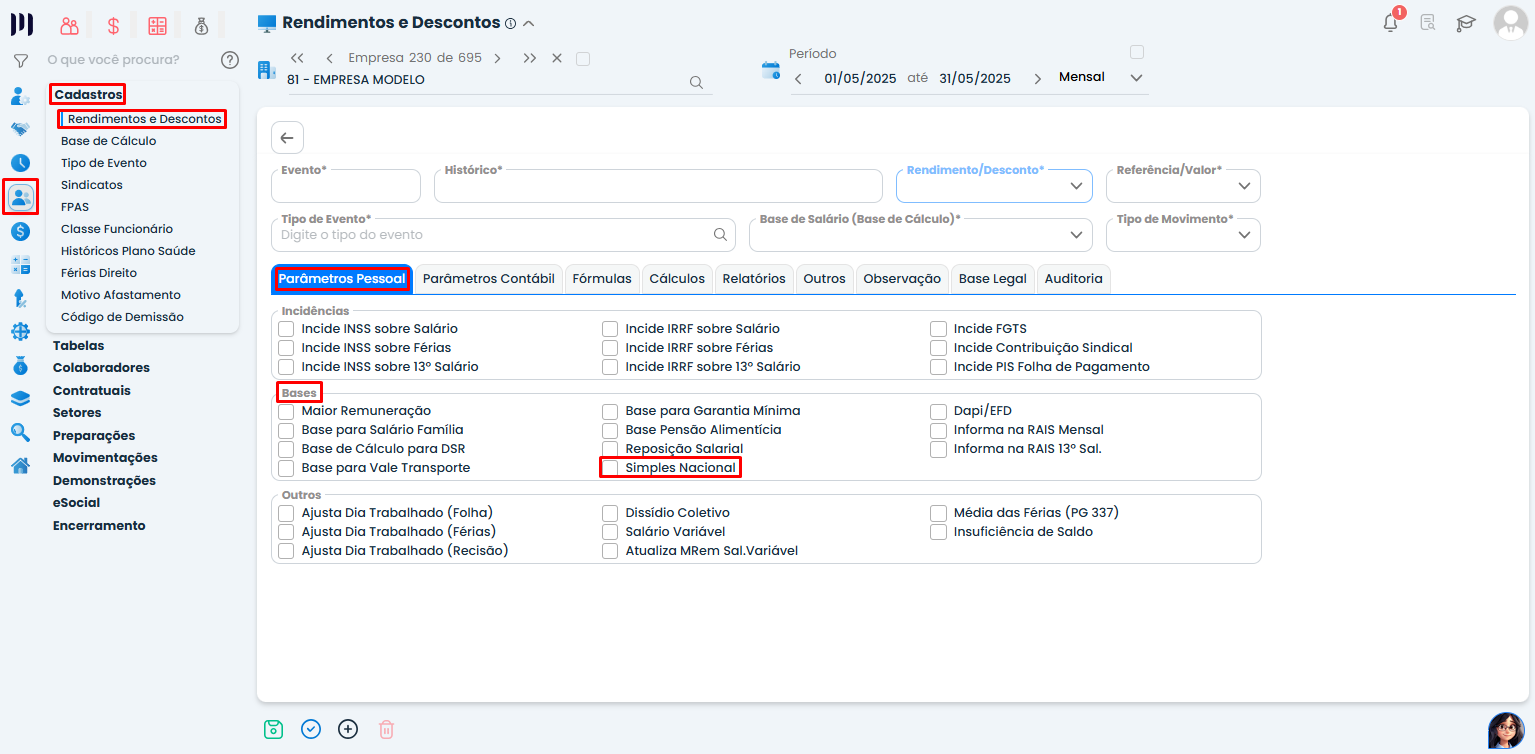Click the graduation cap icon
1535x754 pixels.
point(1465,23)
